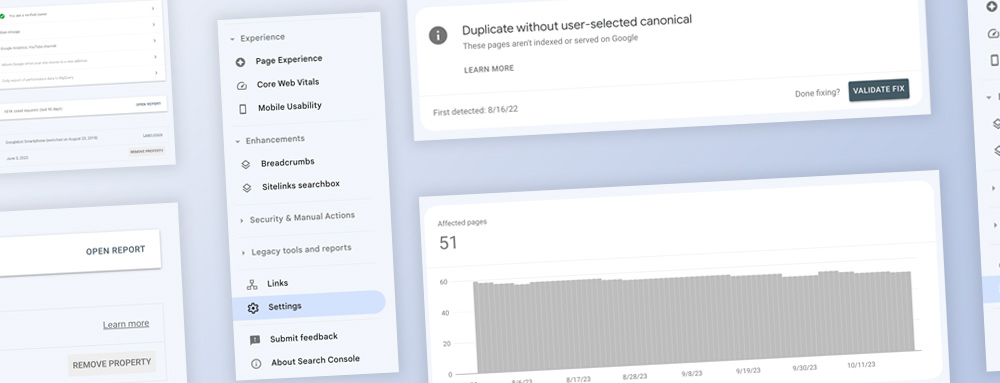This screenshot has width=1000, height=383.
Task: Click the Page Experience plus icon
Action: click(240, 62)
